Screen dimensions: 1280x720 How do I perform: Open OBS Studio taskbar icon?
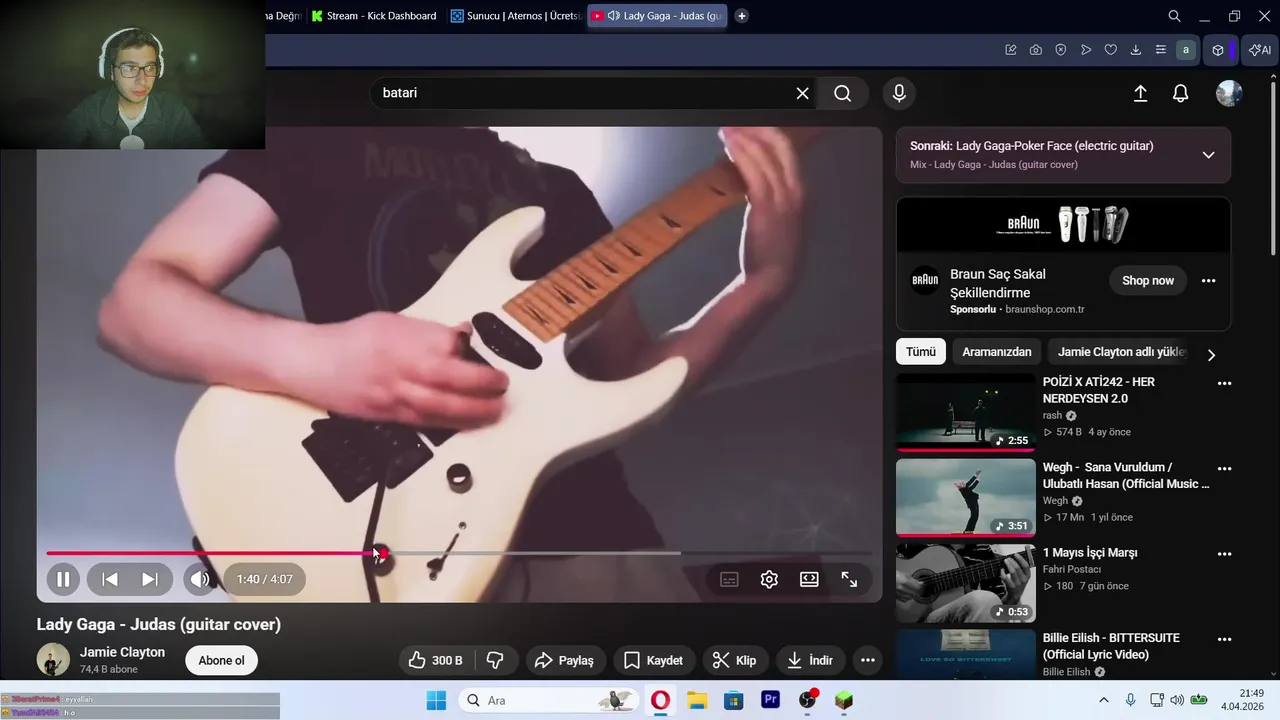(x=807, y=700)
